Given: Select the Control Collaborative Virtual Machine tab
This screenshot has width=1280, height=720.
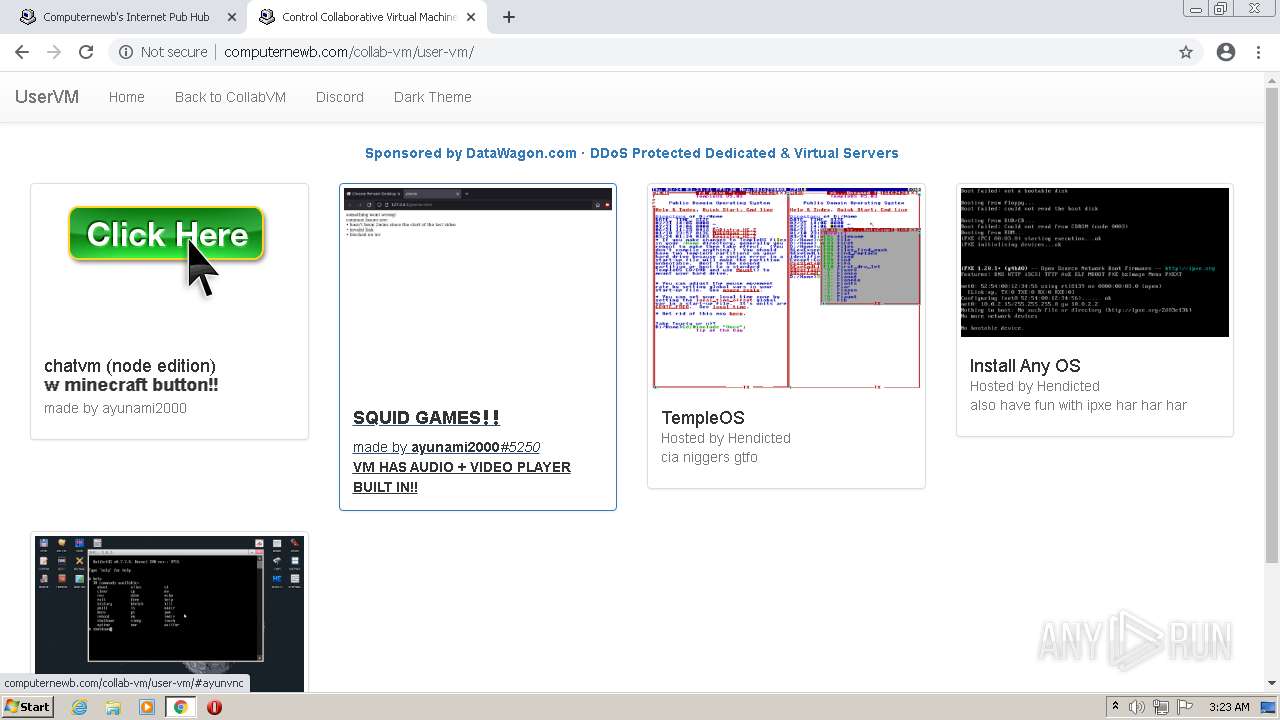Looking at the screenshot, I should click(x=369, y=17).
